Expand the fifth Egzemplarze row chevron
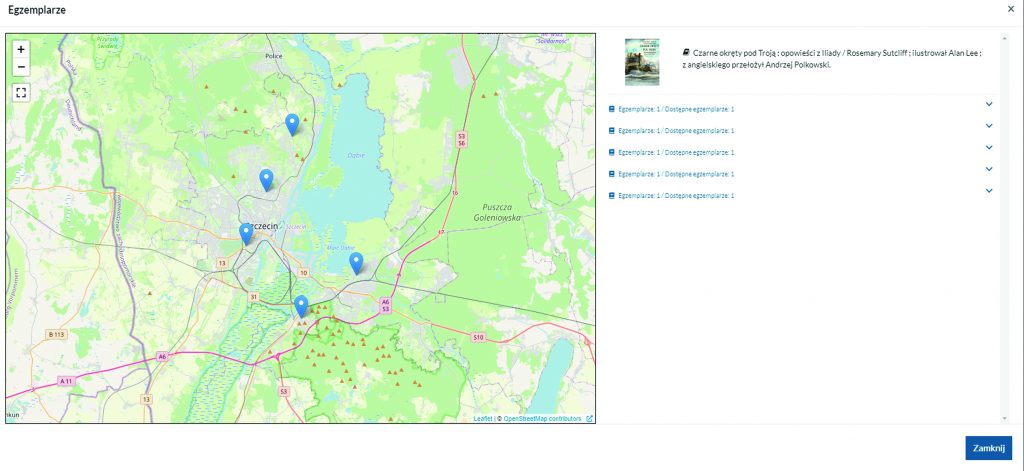This screenshot has width=1024, height=471. (989, 191)
